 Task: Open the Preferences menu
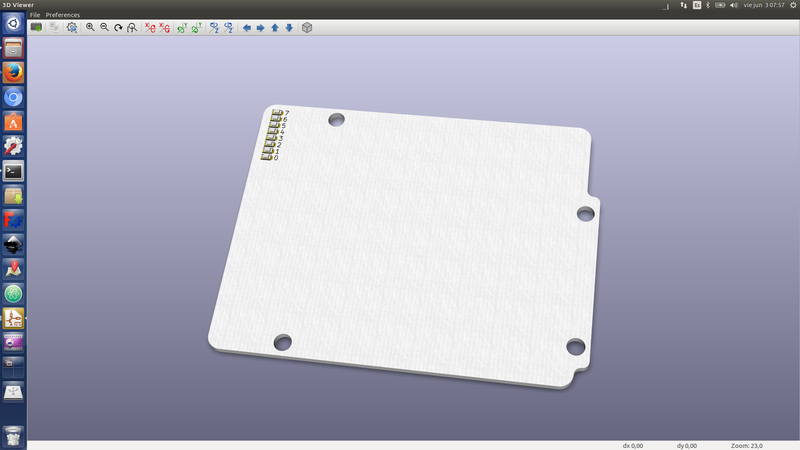(63, 15)
